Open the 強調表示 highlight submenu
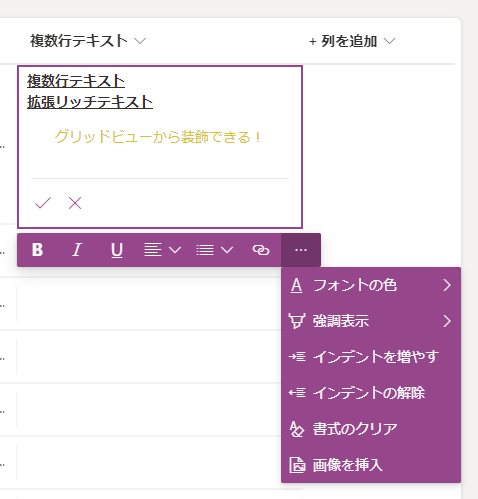The width and height of the screenshot is (478, 499). [371, 321]
